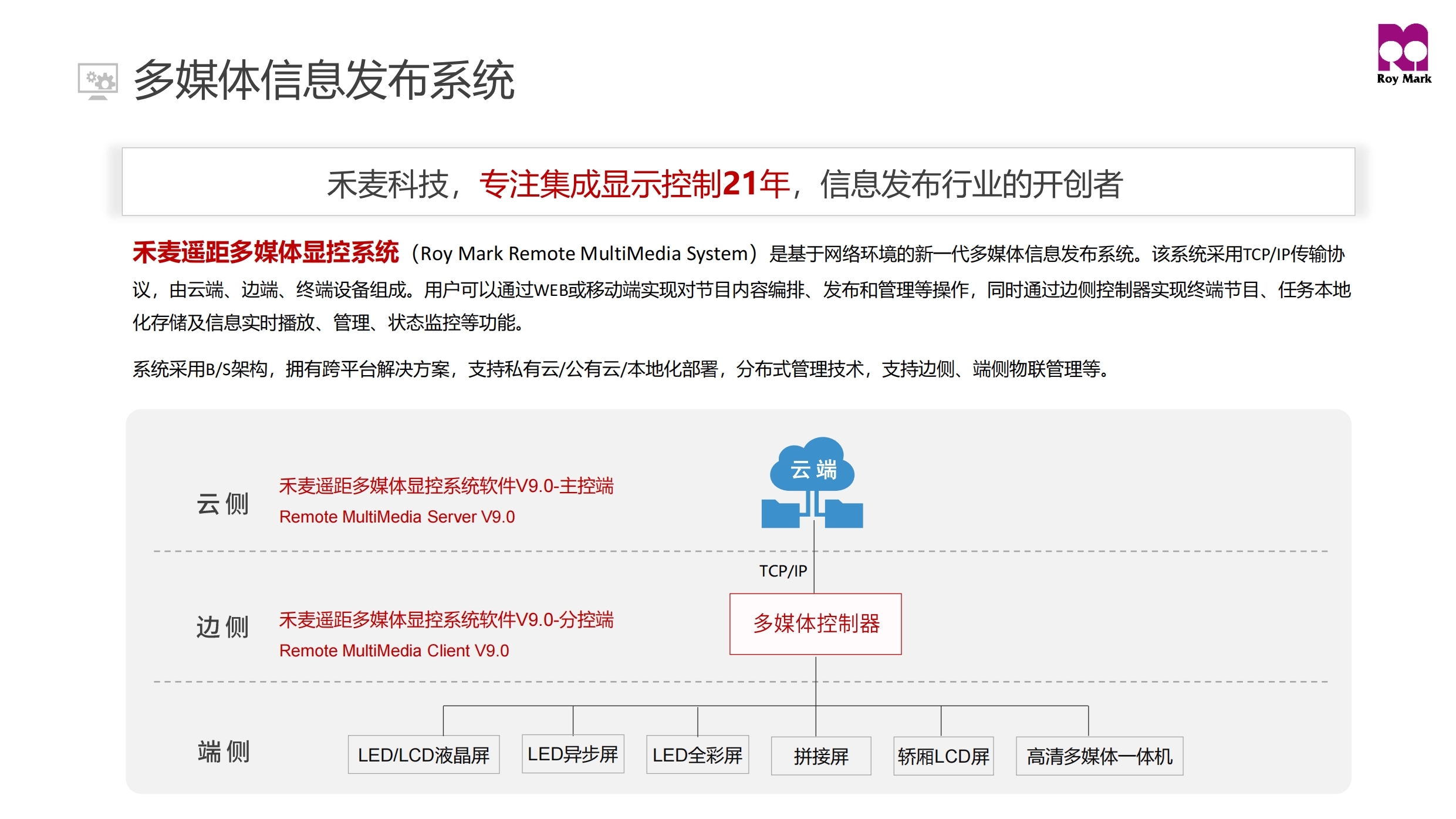Click the Remote MultiMedia Server V9.0 text
Screen dimensions: 1456x819
point(397,517)
